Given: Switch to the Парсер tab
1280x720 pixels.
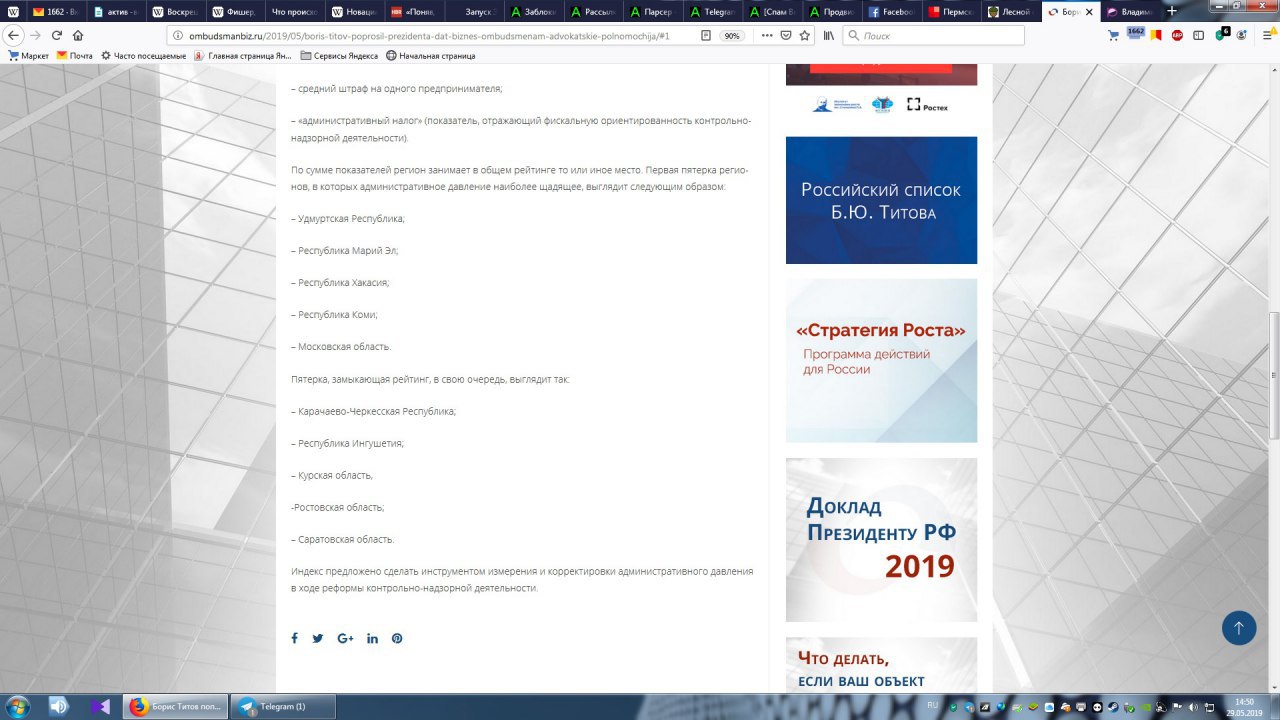Looking at the screenshot, I should (655, 12).
